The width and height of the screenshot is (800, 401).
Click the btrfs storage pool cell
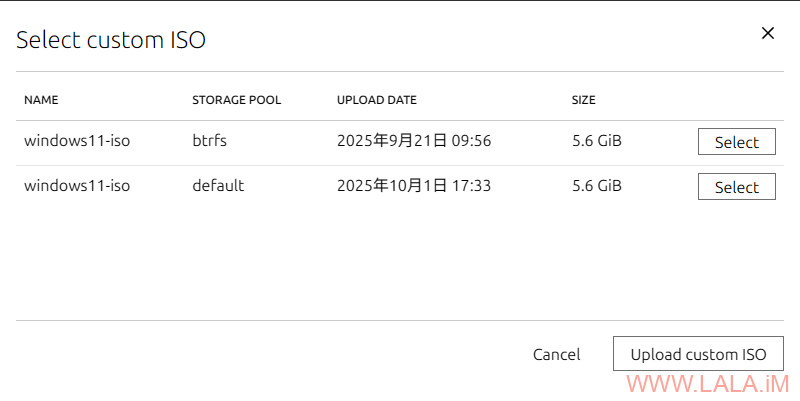(210, 141)
